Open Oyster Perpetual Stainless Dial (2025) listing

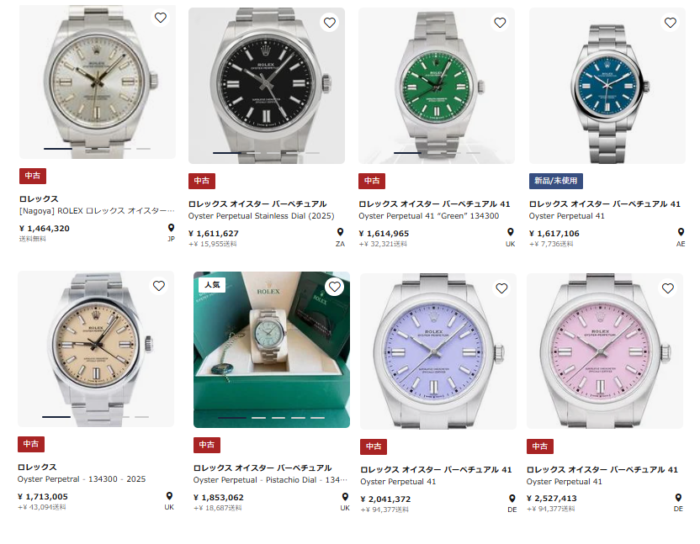tap(260, 216)
